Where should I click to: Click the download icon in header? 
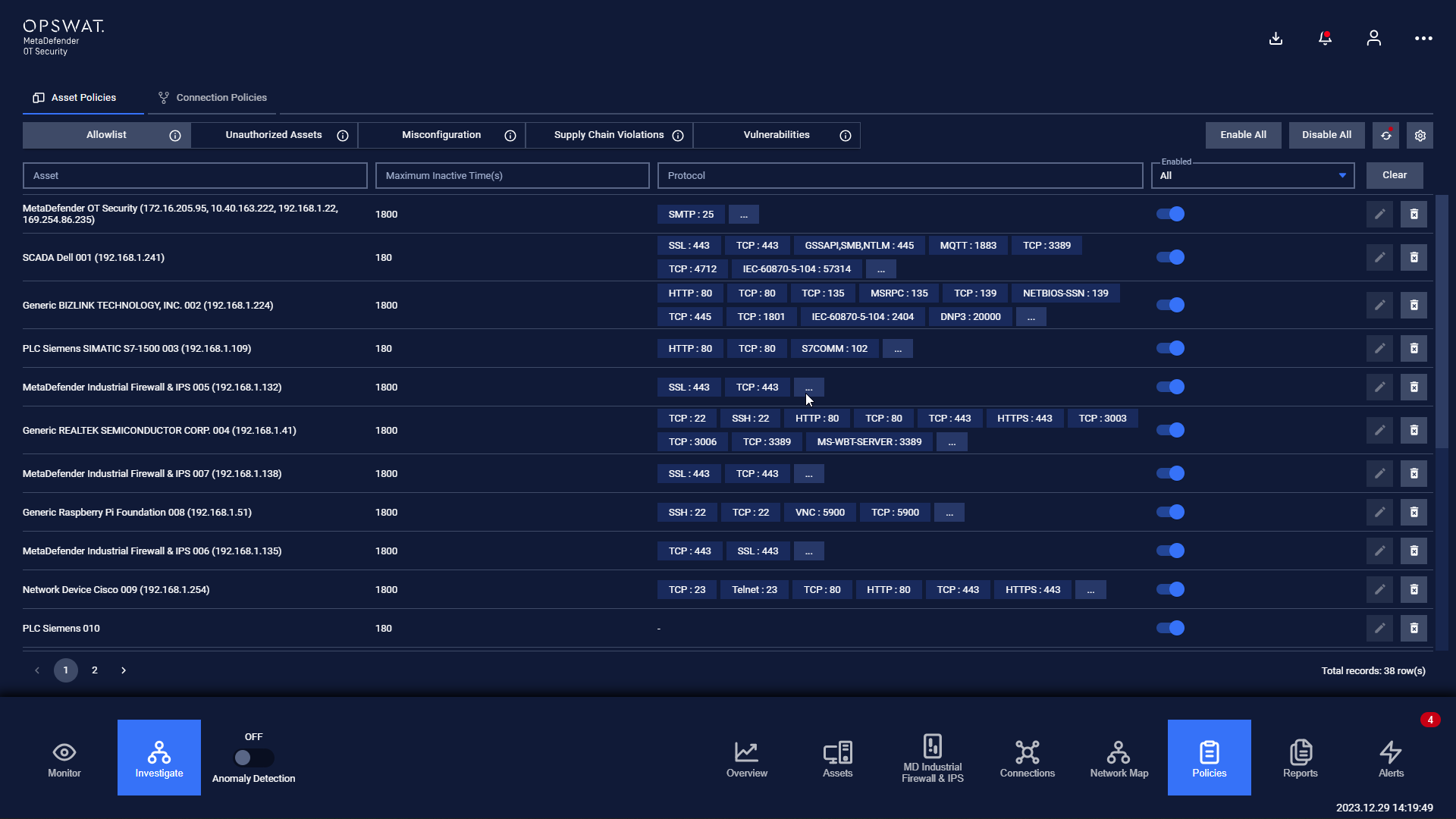(1276, 39)
